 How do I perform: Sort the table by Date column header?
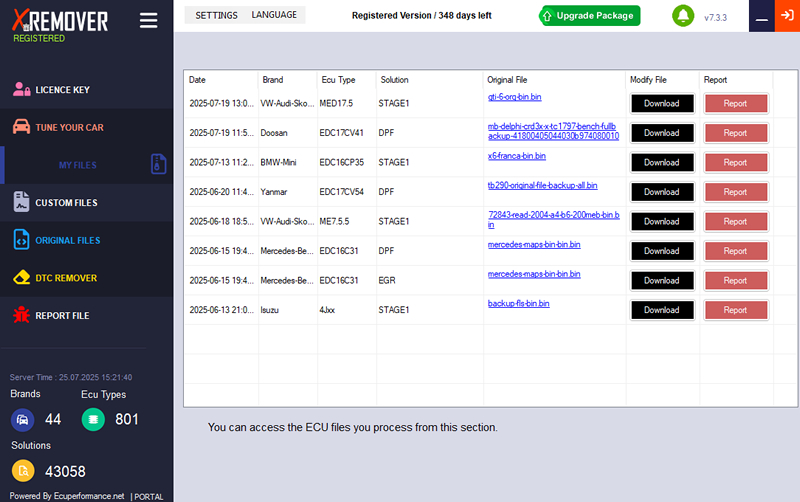click(x=197, y=80)
